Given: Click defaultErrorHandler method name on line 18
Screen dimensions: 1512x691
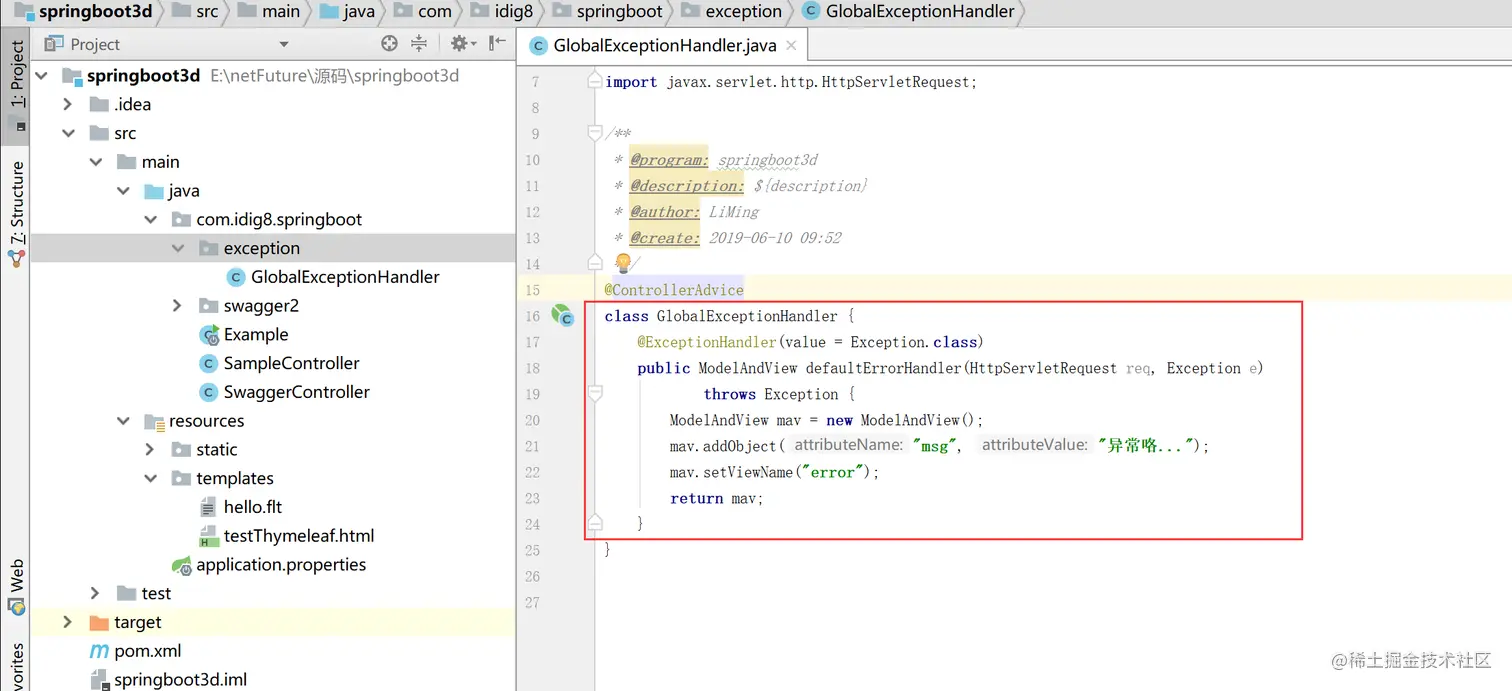Looking at the screenshot, I should click(883, 368).
